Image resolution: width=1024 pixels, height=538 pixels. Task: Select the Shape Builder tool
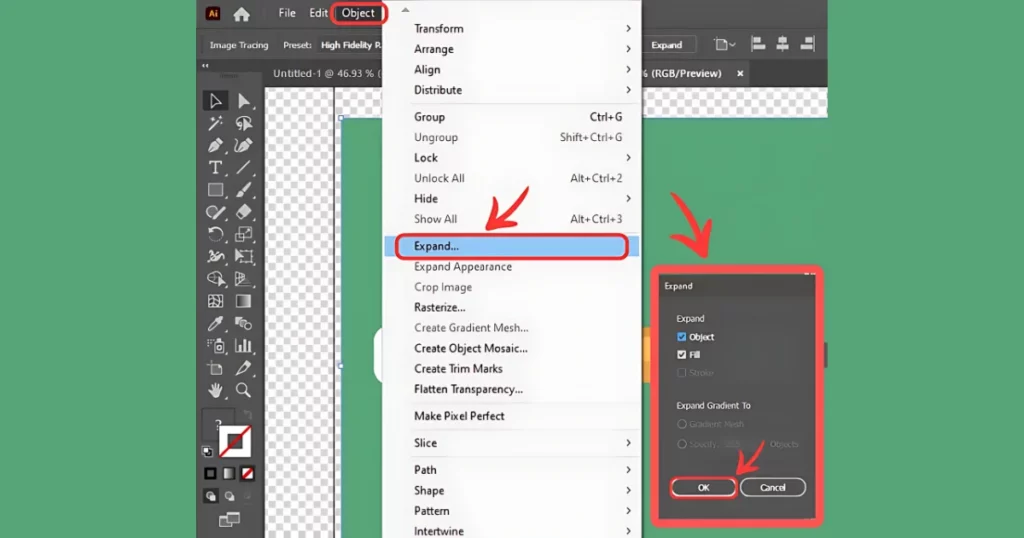pyautogui.click(x=216, y=279)
